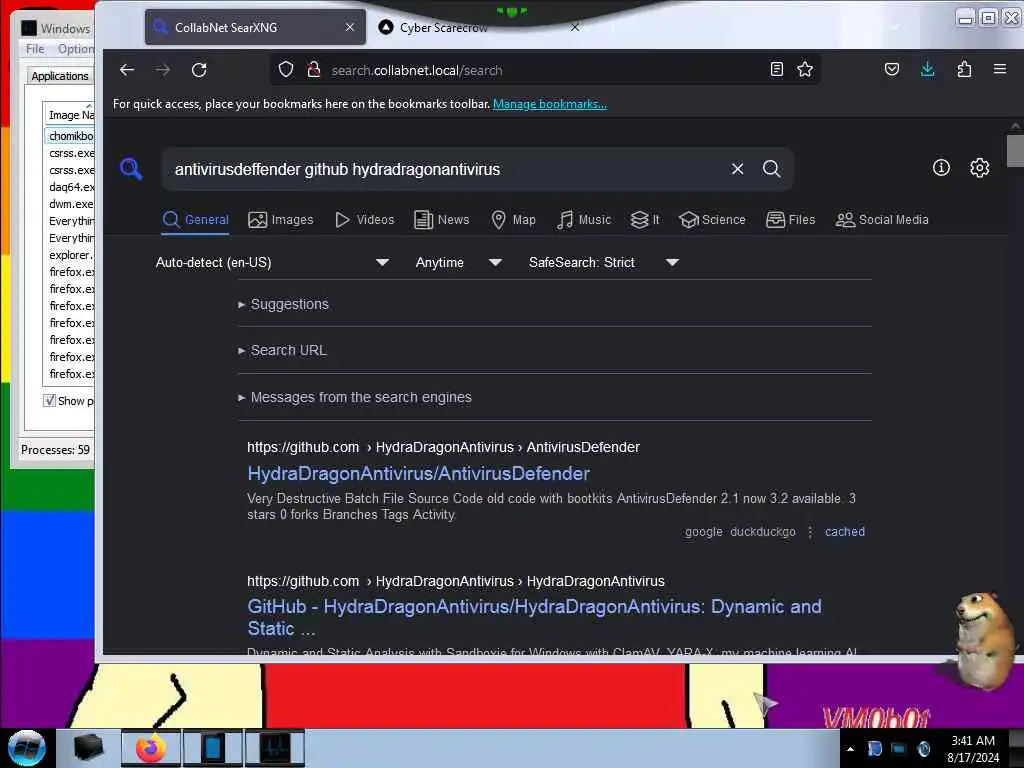
Task: Select the Science search category
Action: pyautogui.click(x=712, y=220)
